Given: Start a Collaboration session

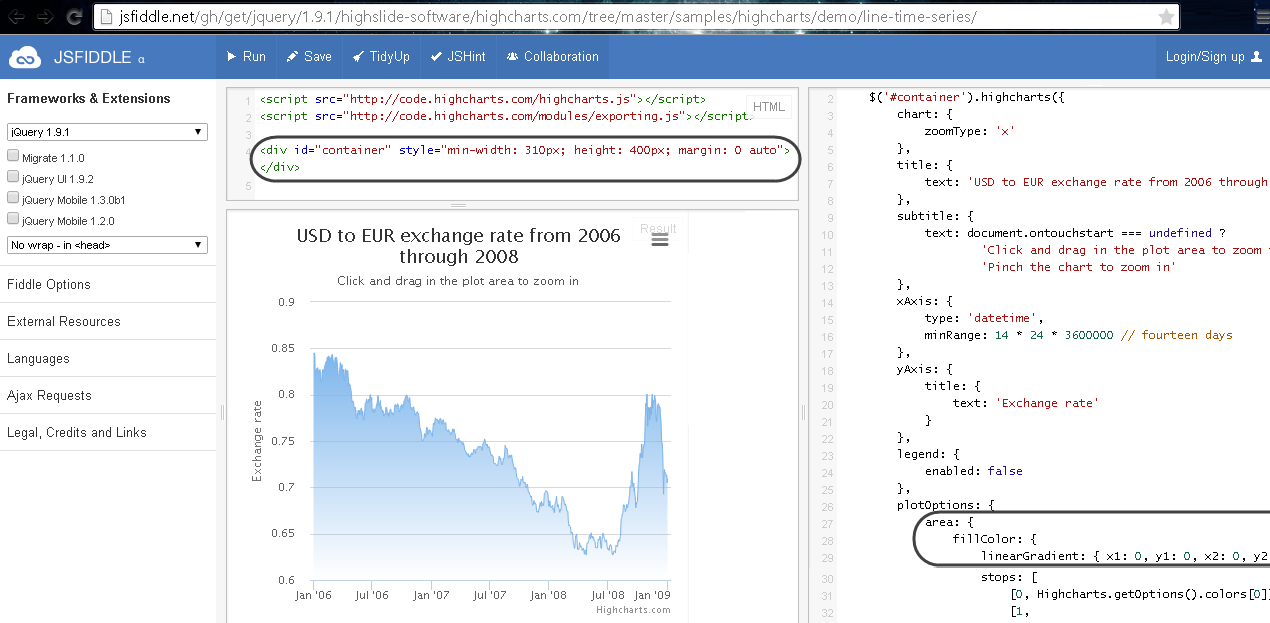Looking at the screenshot, I should pyautogui.click(x=553, y=57).
